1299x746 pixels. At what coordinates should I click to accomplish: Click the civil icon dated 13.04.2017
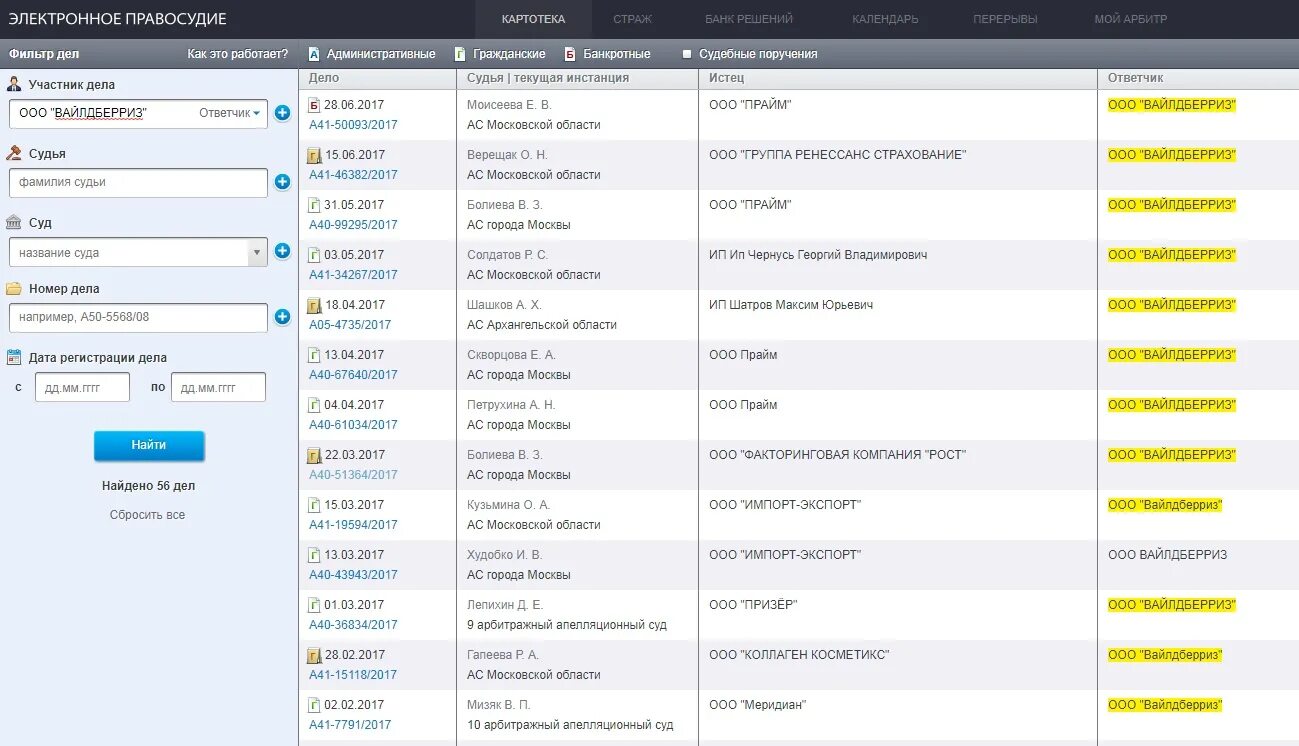pos(314,355)
